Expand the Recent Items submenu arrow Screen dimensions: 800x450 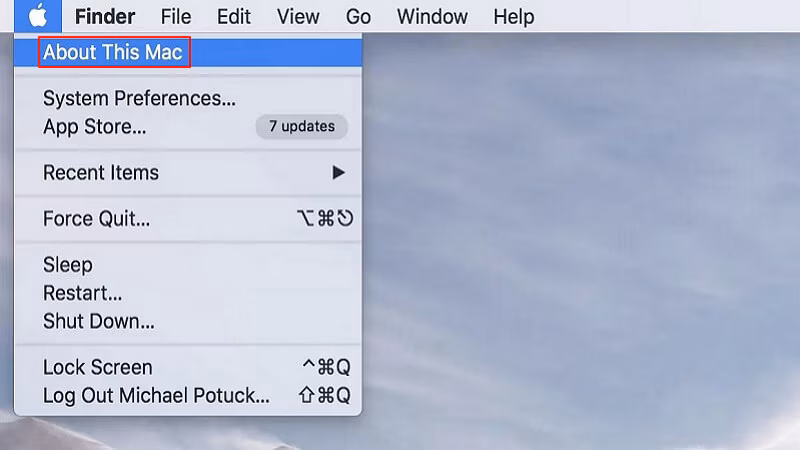pyautogui.click(x=338, y=172)
